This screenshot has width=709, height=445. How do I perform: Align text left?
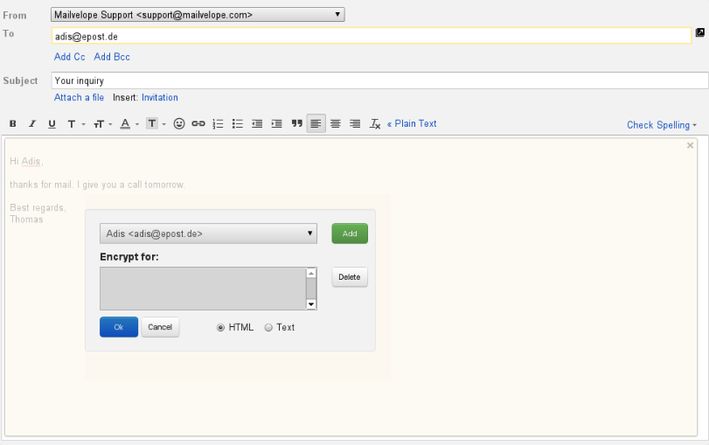[316, 123]
